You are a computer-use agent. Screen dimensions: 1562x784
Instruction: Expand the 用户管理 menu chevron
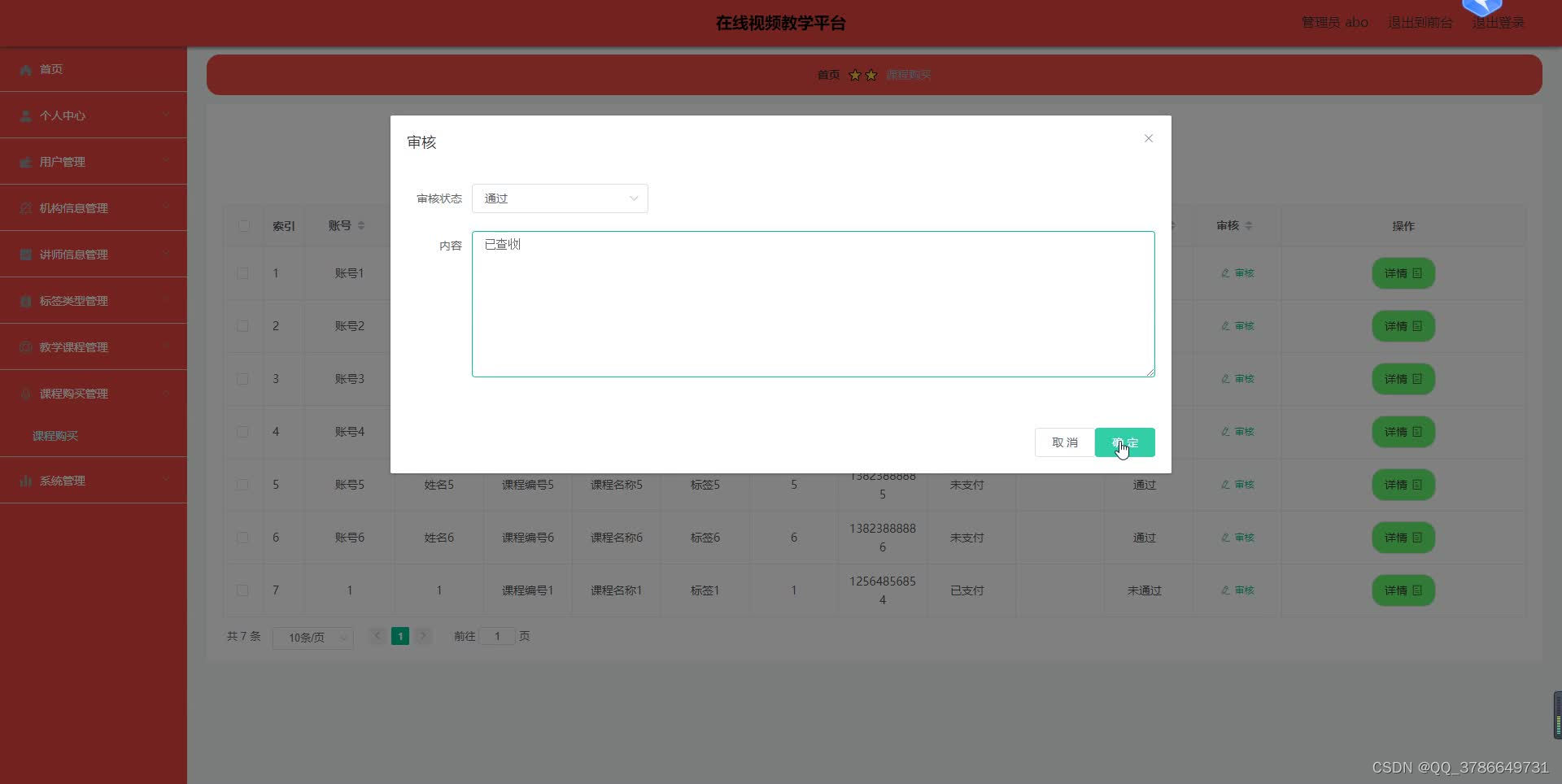point(166,161)
